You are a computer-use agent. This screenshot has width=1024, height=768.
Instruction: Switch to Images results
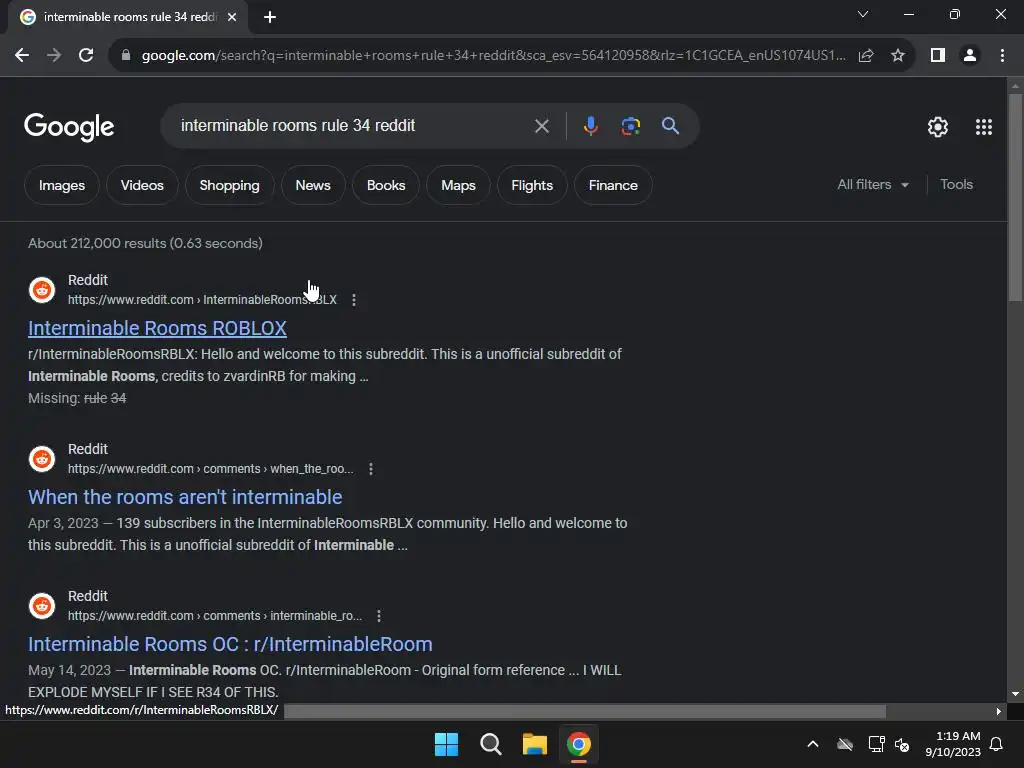[x=61, y=185]
